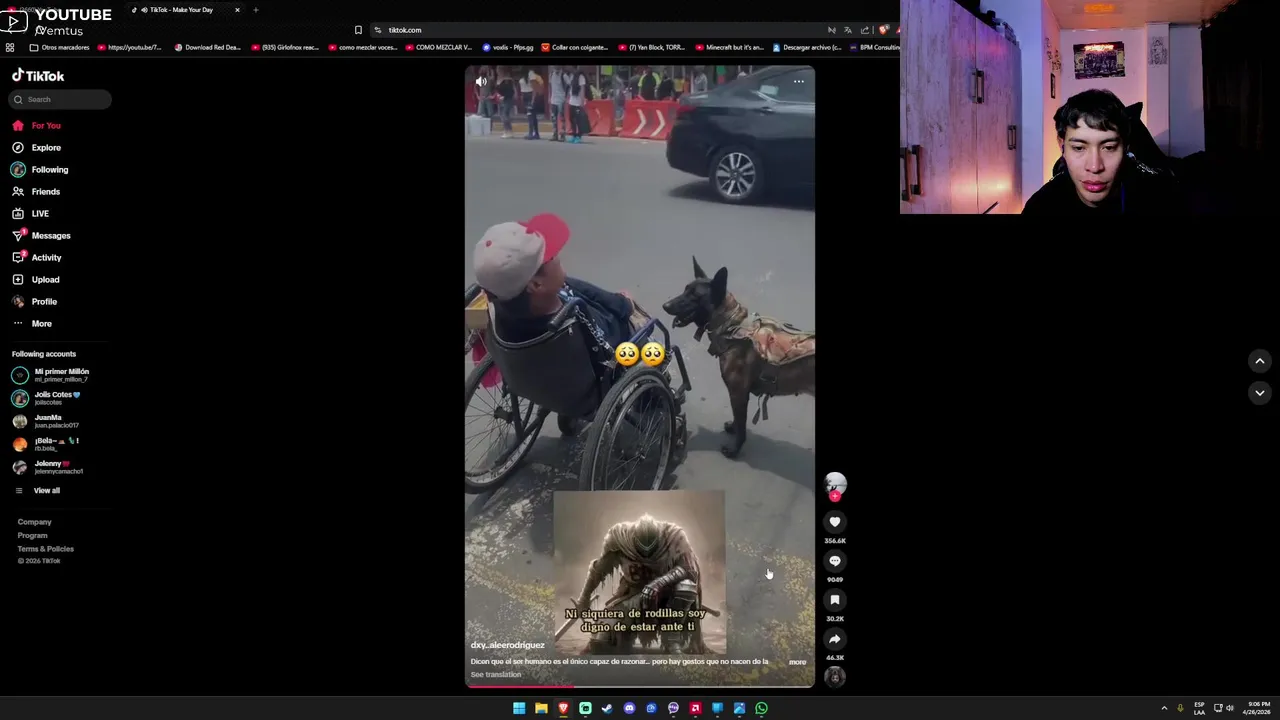The height and width of the screenshot is (720, 1280).
Task: Focus the TikTok Search field
Action: [60, 99]
